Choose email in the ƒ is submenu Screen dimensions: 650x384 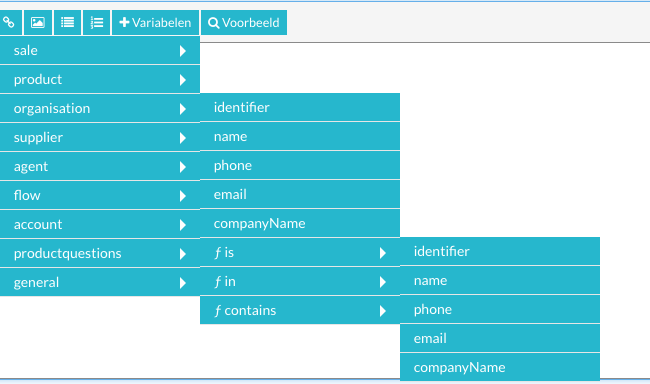pos(500,338)
